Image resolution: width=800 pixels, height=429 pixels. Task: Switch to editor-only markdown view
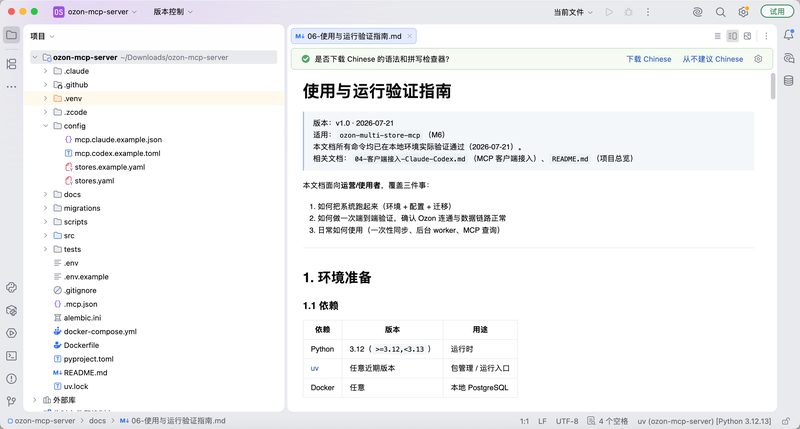(x=717, y=36)
